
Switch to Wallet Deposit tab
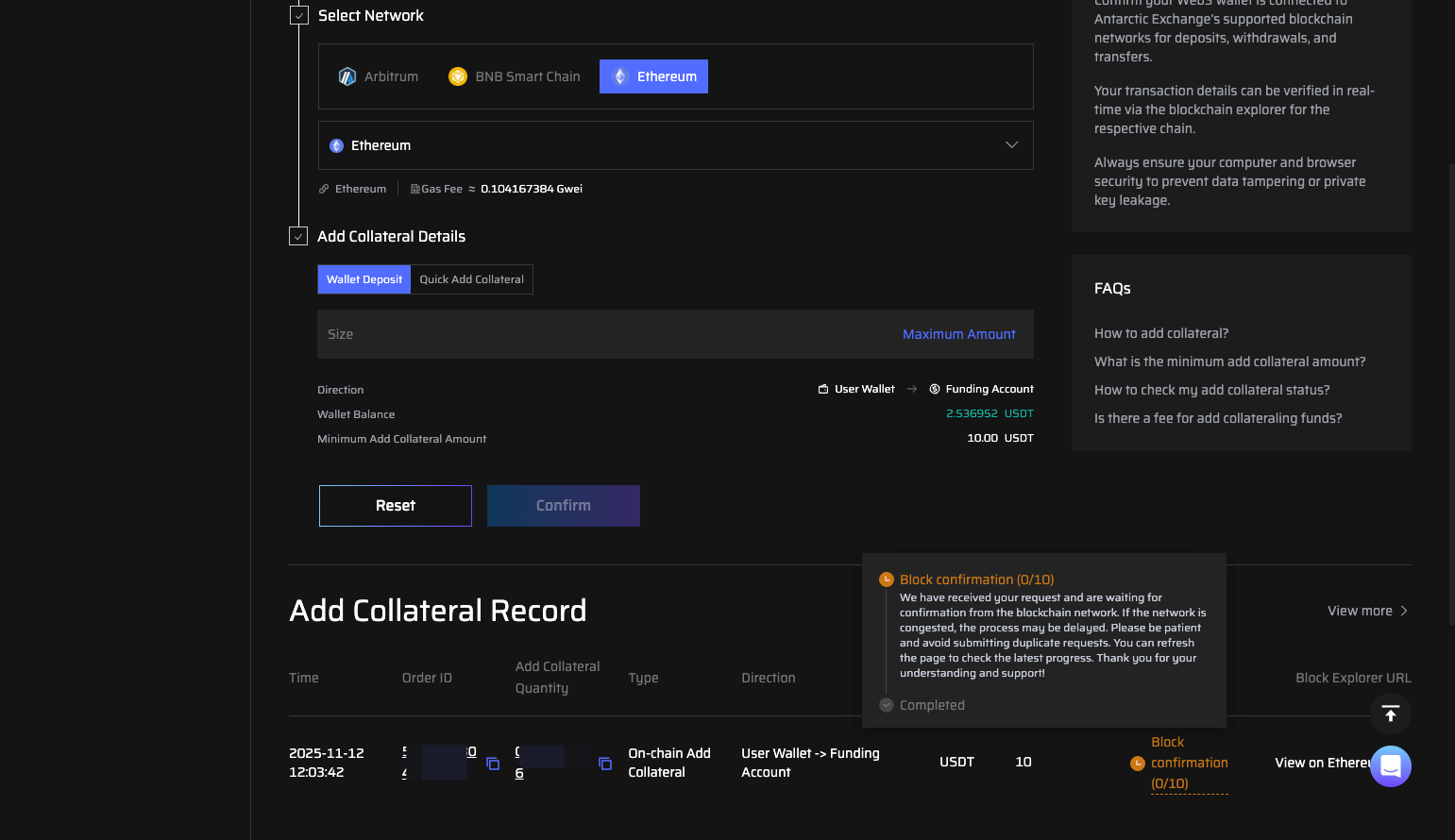[364, 279]
